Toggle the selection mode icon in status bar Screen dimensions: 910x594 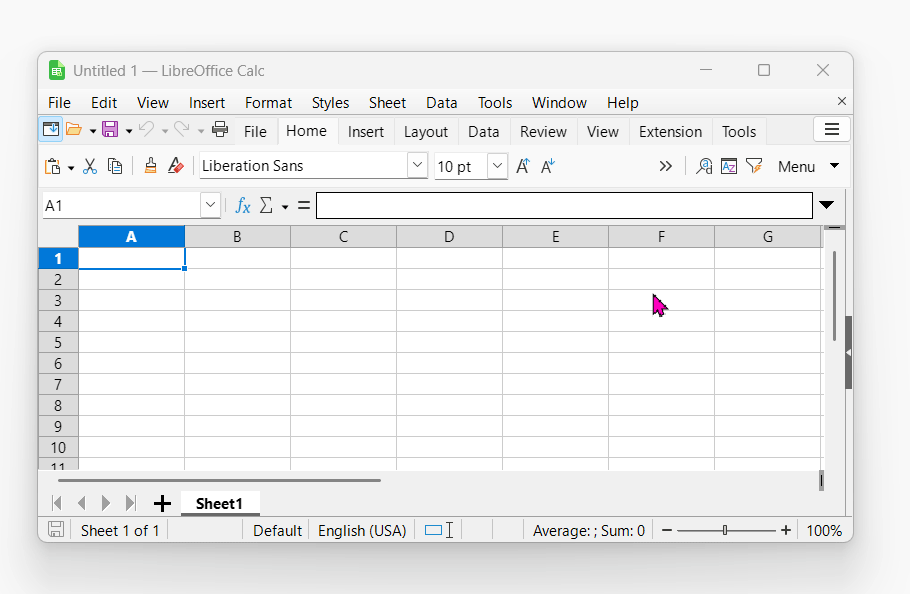pyautogui.click(x=439, y=530)
